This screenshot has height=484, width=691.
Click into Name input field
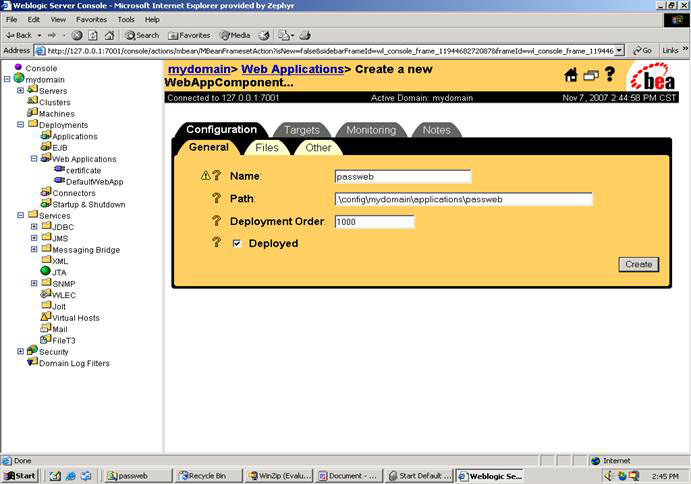(x=403, y=177)
